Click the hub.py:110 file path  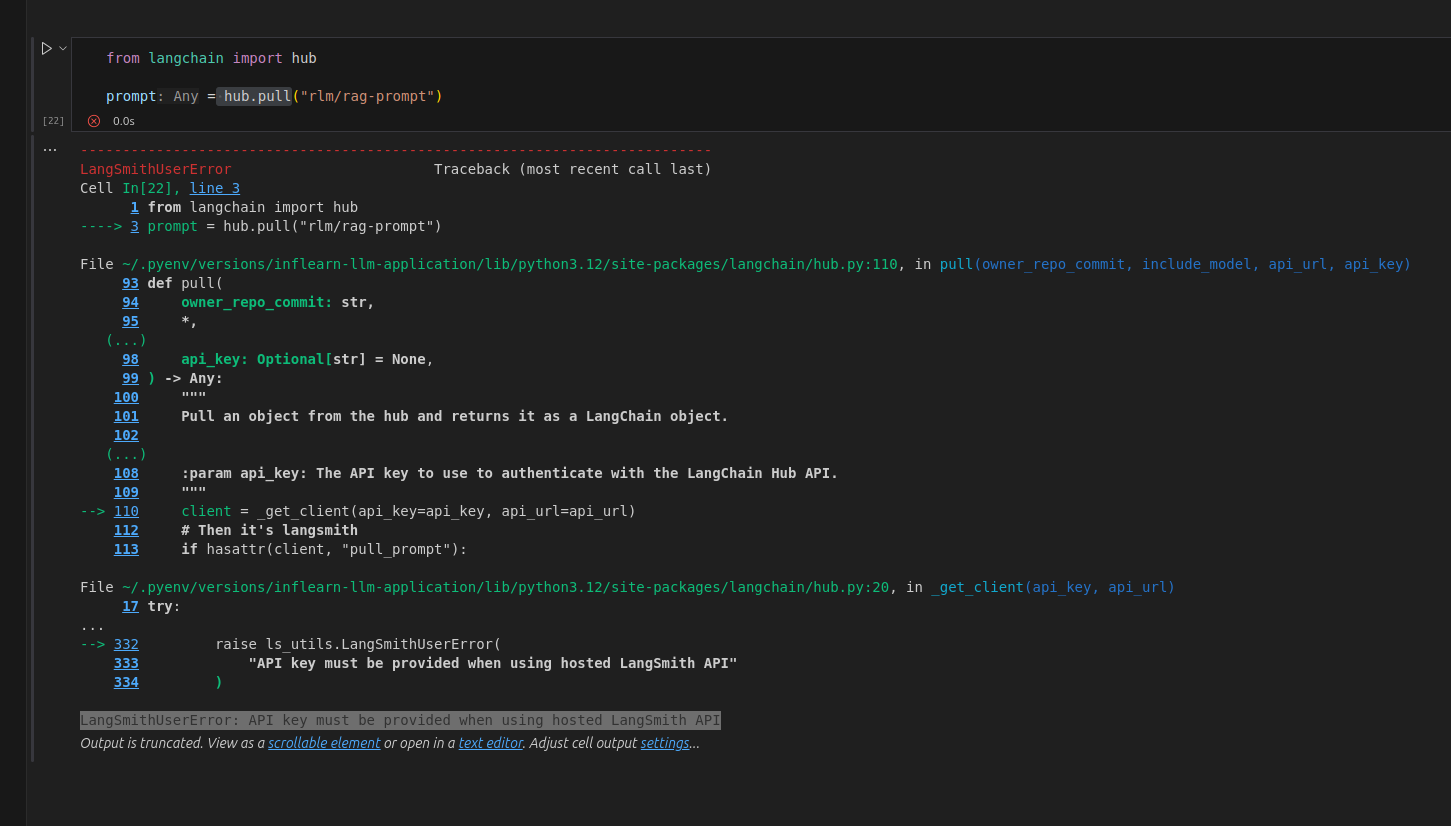pyautogui.click(x=510, y=264)
